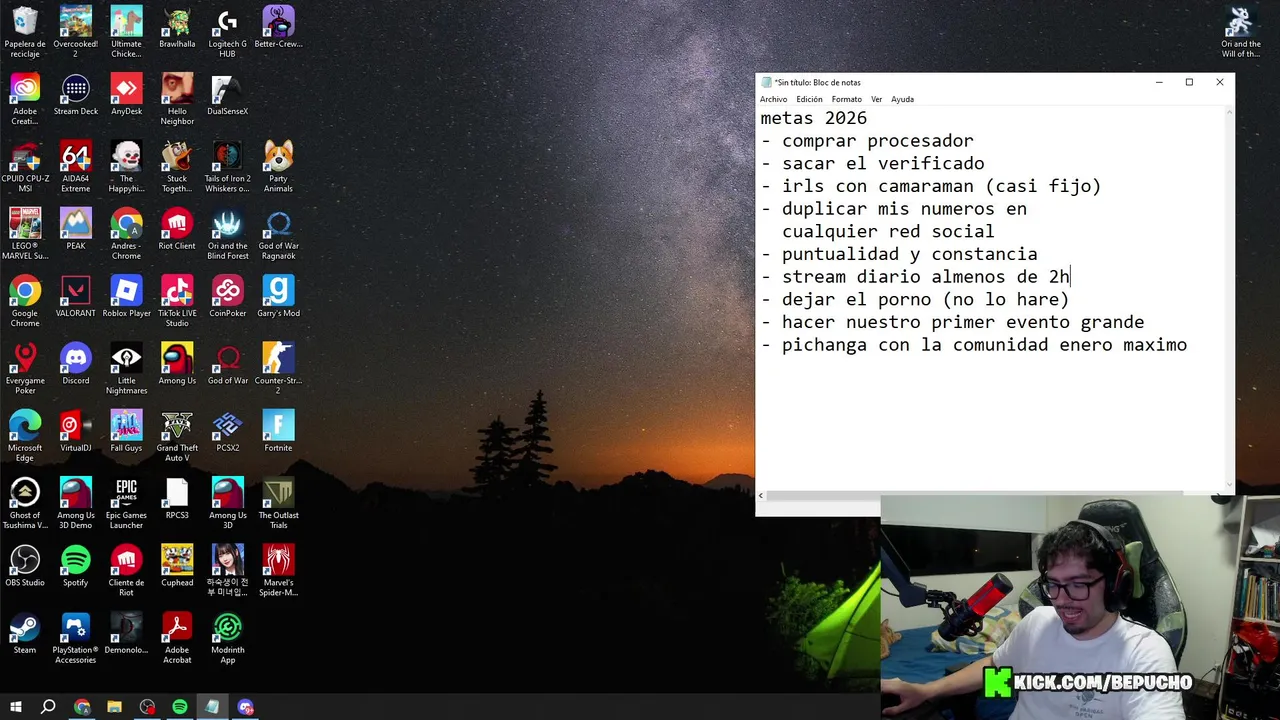This screenshot has width=1280, height=720.
Task: Select the Party Animals icon
Action: point(278,167)
